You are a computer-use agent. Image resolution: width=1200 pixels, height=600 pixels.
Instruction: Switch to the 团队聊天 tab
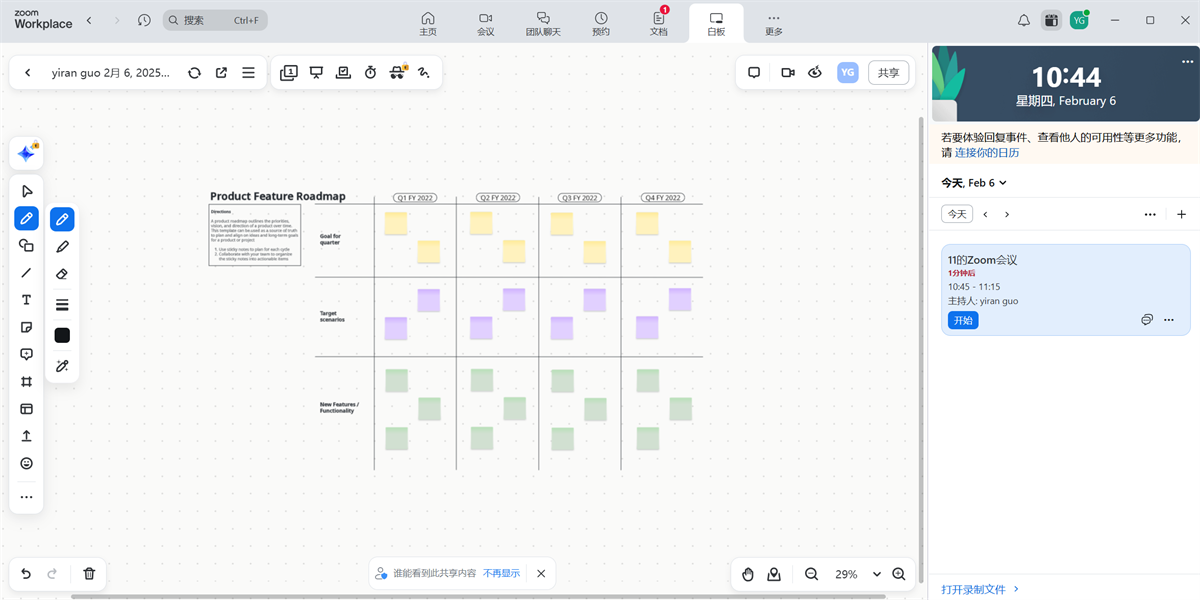[x=543, y=22]
